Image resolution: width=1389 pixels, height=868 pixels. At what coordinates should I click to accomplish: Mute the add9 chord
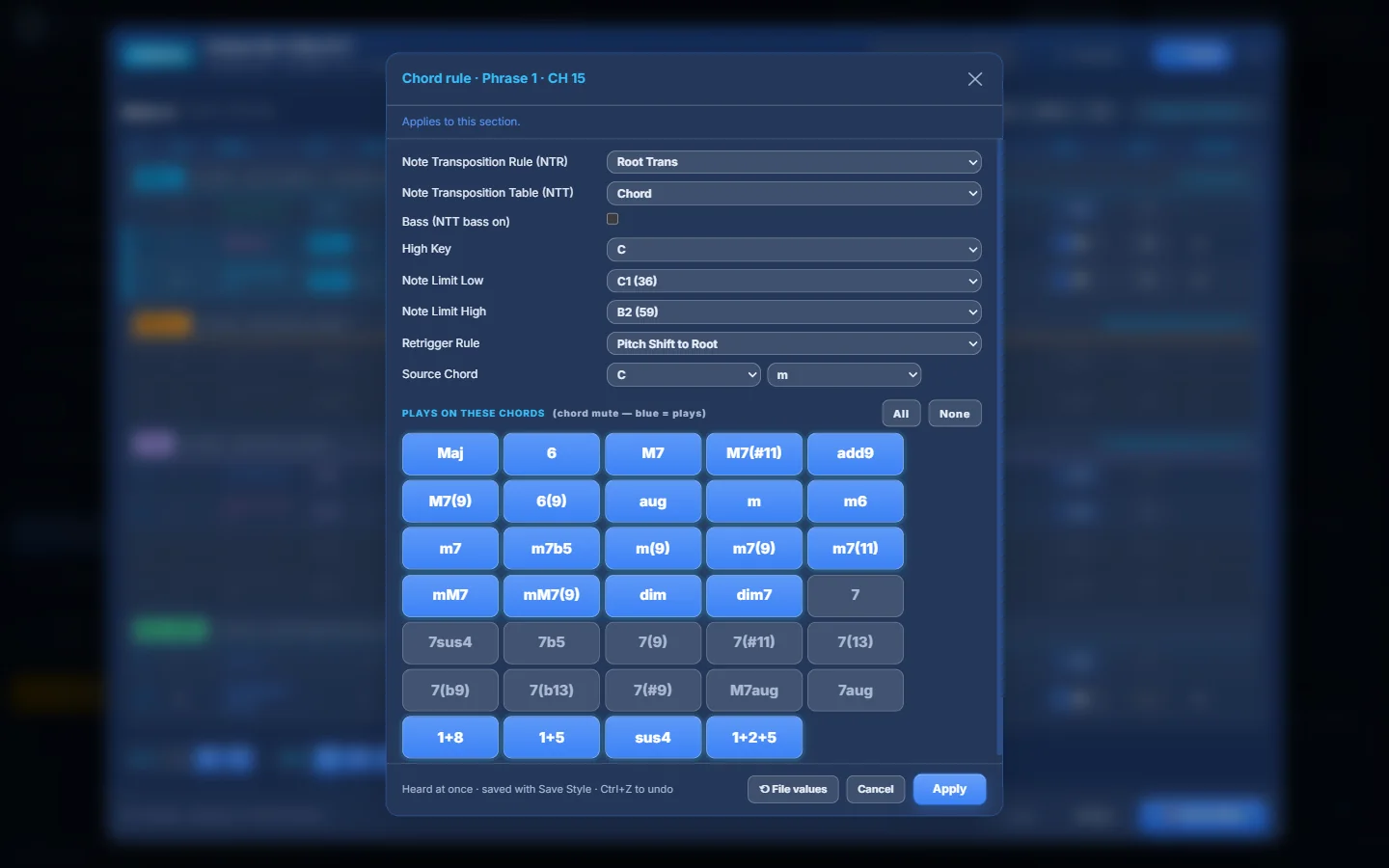click(856, 453)
